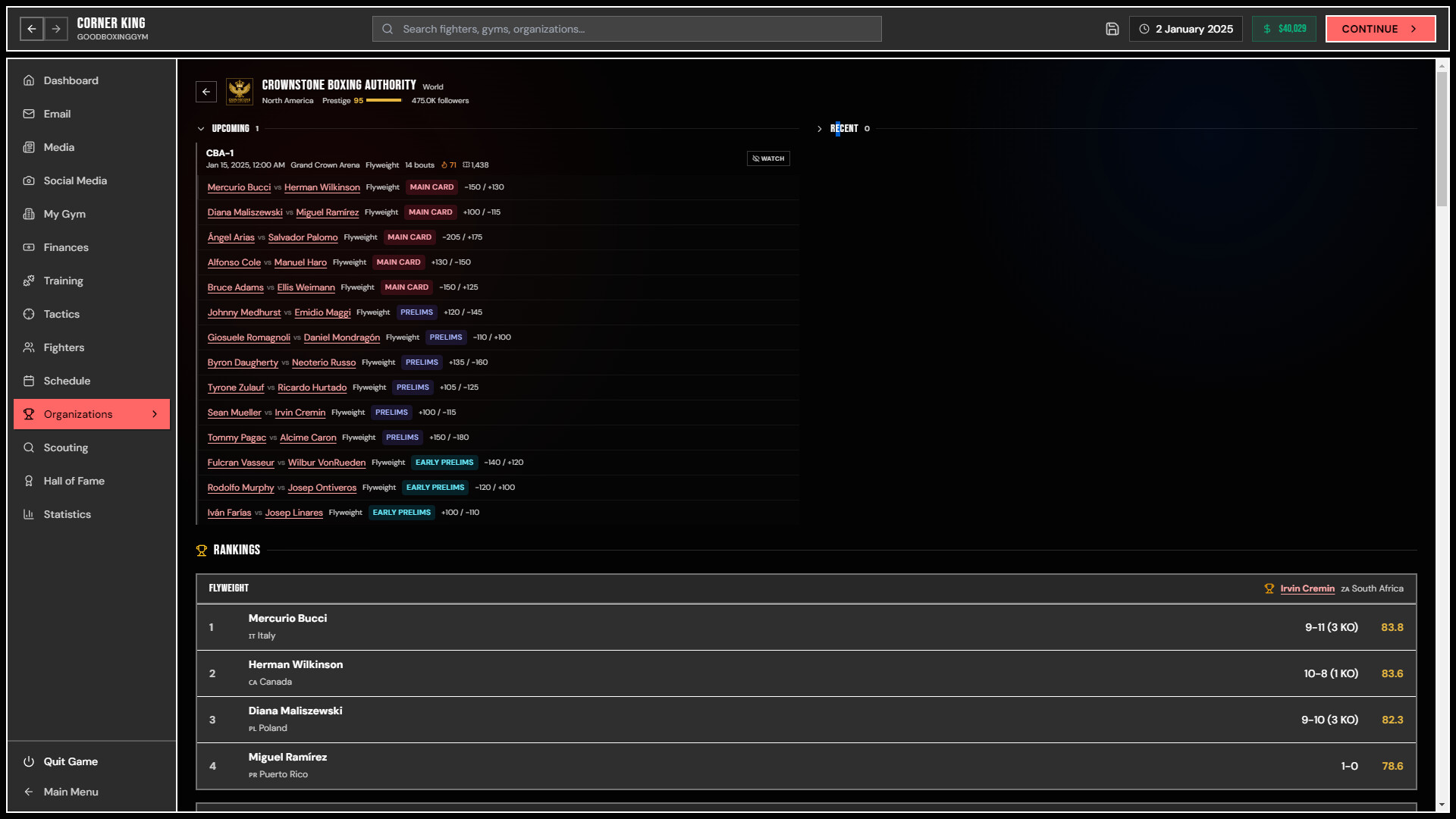Open the Finances section
Image resolution: width=1456 pixels, height=819 pixels.
(66, 247)
